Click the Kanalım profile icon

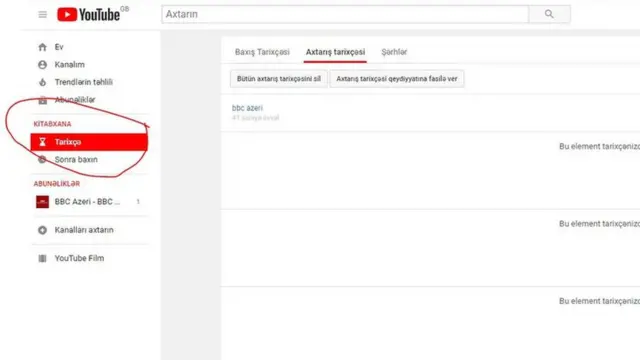tap(42, 64)
